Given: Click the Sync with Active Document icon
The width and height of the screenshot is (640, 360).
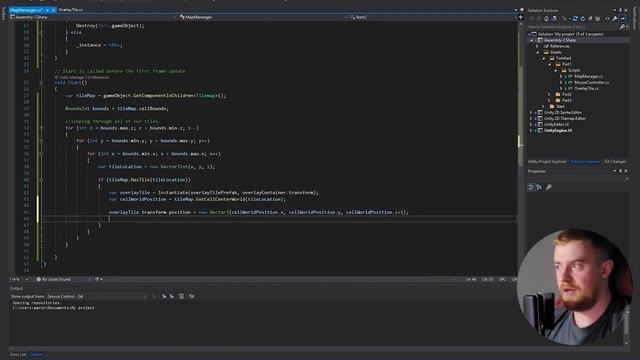Looking at the screenshot, I should 575,19.
